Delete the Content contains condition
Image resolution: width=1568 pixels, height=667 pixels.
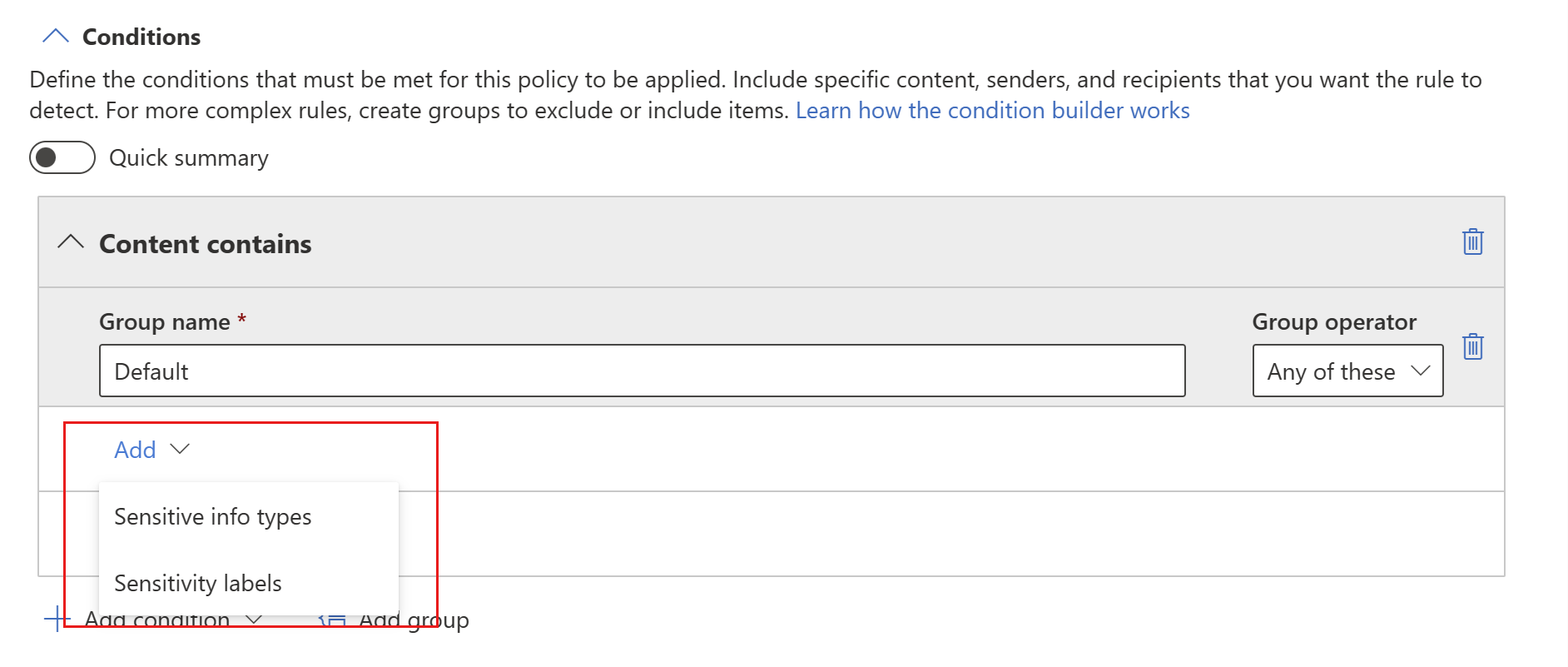[1472, 242]
